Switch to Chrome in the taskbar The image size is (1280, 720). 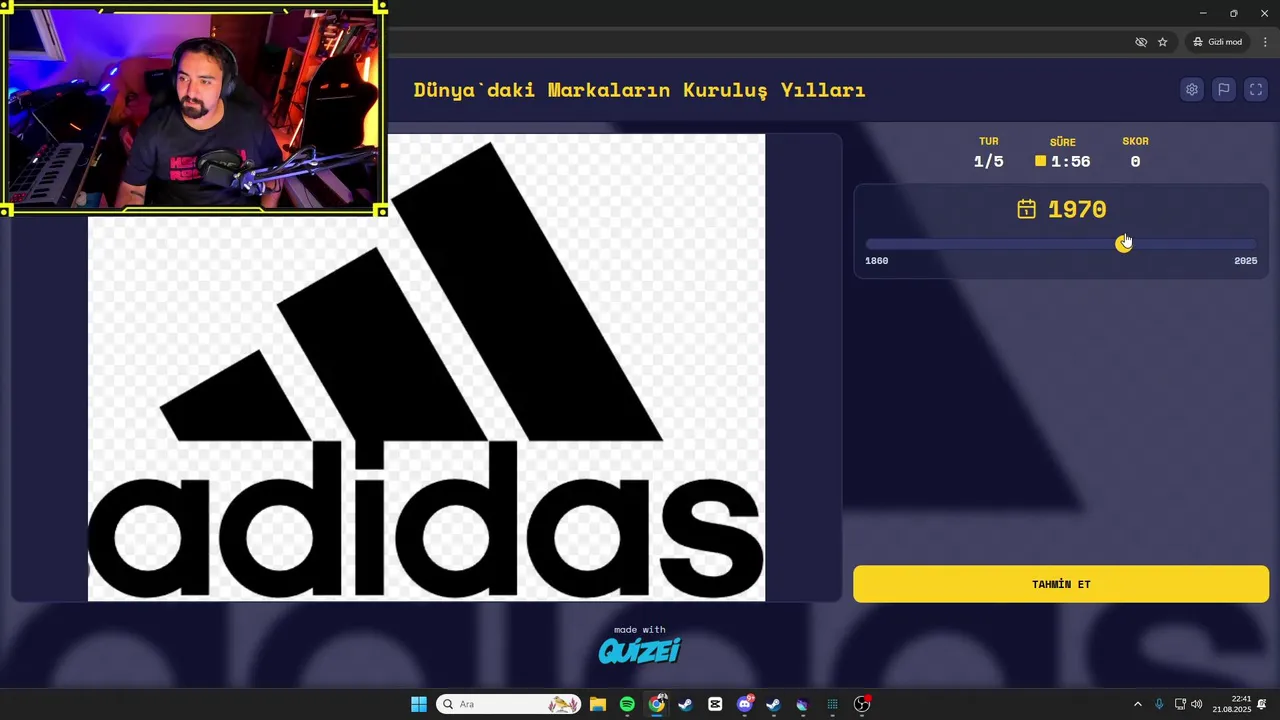point(656,704)
